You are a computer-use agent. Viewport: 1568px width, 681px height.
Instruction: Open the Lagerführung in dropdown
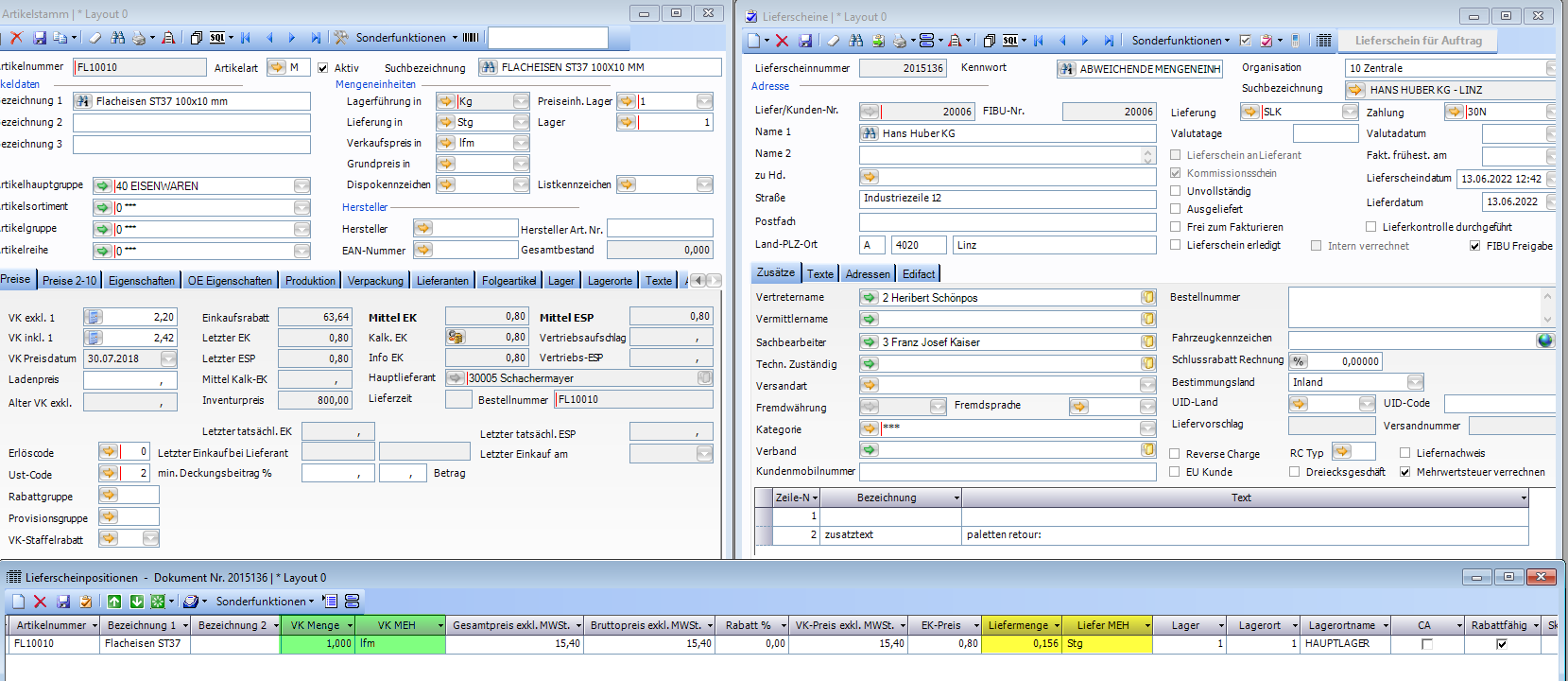coord(521,101)
